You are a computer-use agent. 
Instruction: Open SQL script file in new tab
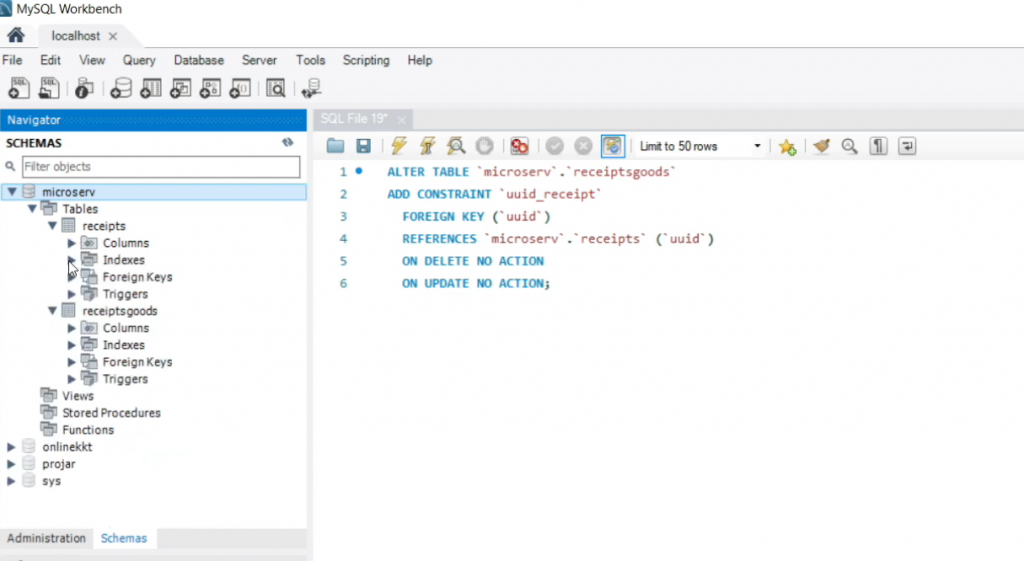tap(49, 88)
